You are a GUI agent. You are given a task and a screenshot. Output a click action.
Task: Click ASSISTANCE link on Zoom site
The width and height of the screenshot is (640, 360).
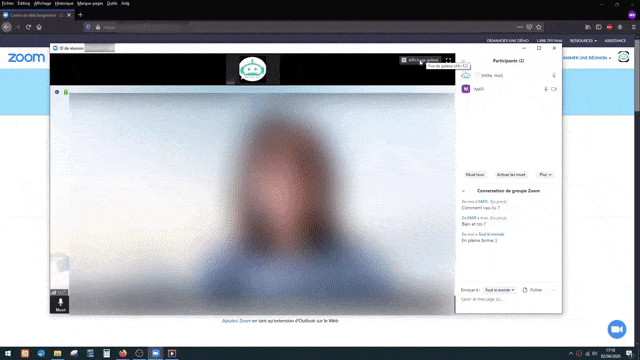(x=615, y=41)
